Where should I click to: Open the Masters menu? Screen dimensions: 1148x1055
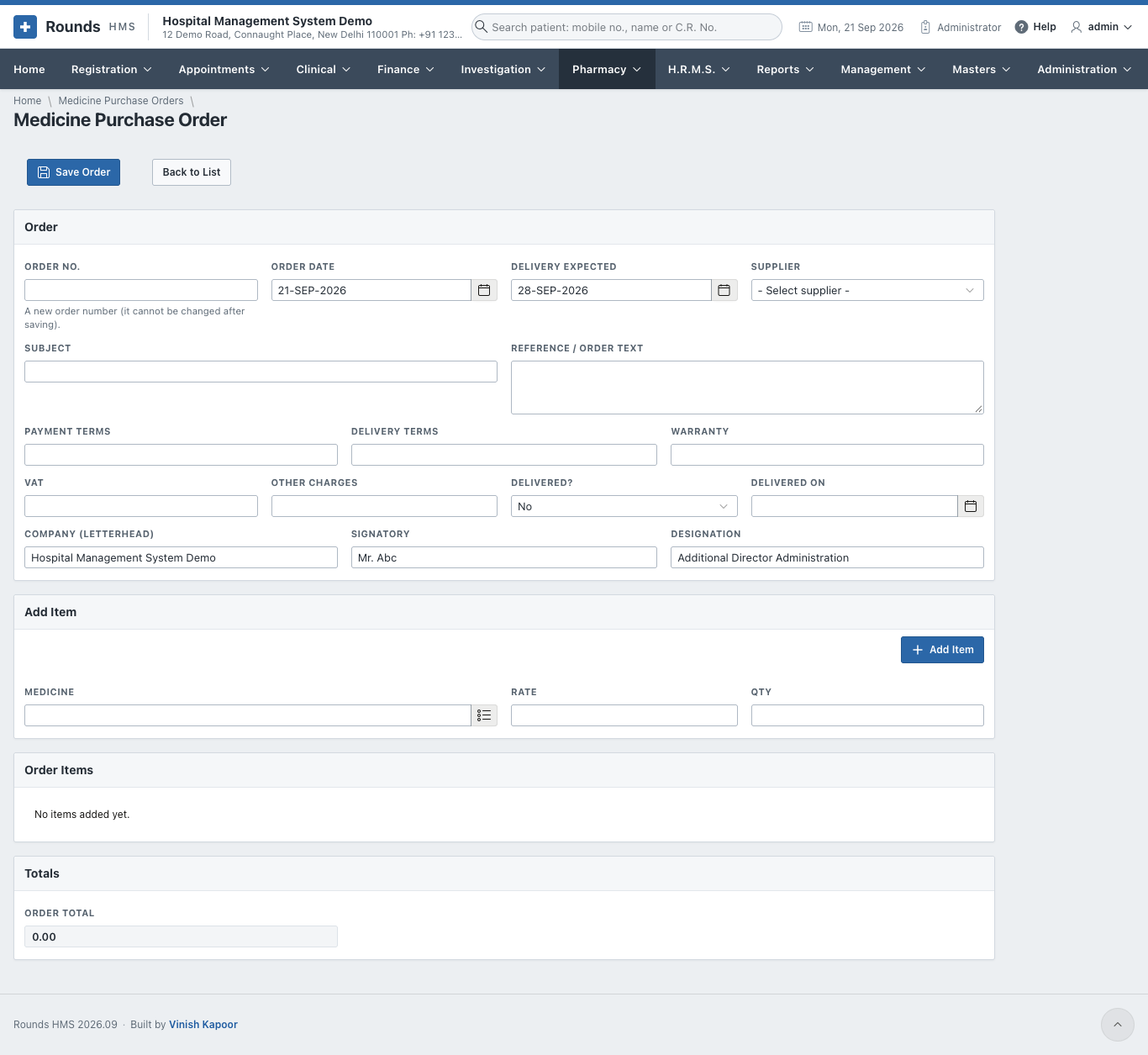click(982, 69)
